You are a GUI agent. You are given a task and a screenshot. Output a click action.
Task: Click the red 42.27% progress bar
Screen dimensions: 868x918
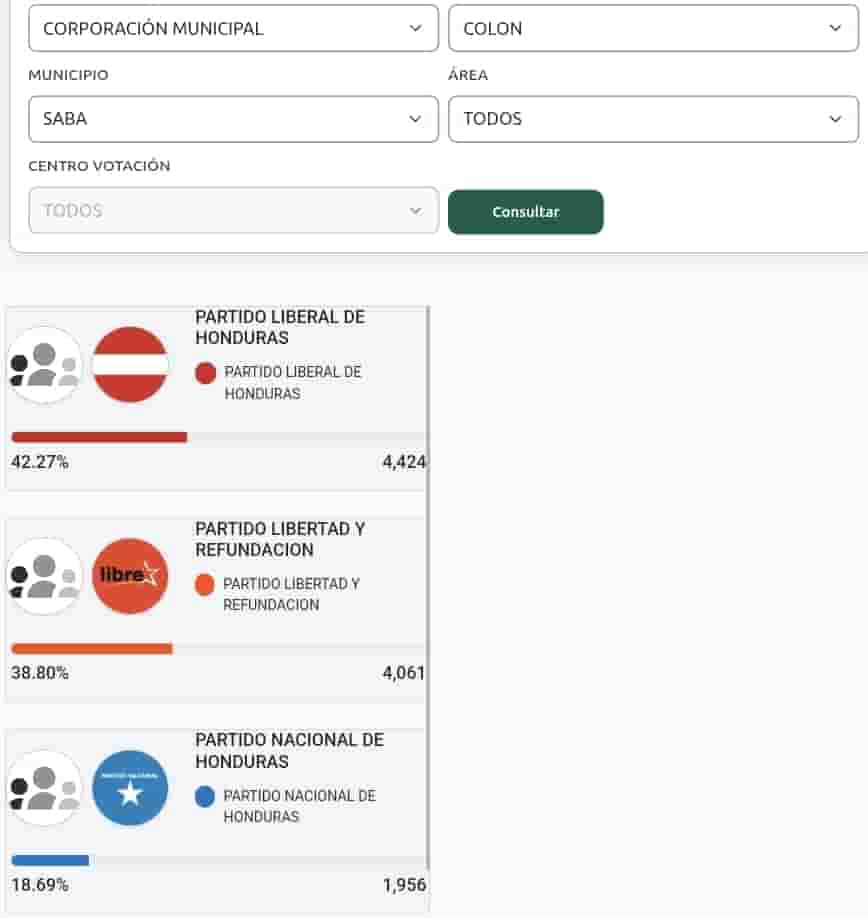99,437
